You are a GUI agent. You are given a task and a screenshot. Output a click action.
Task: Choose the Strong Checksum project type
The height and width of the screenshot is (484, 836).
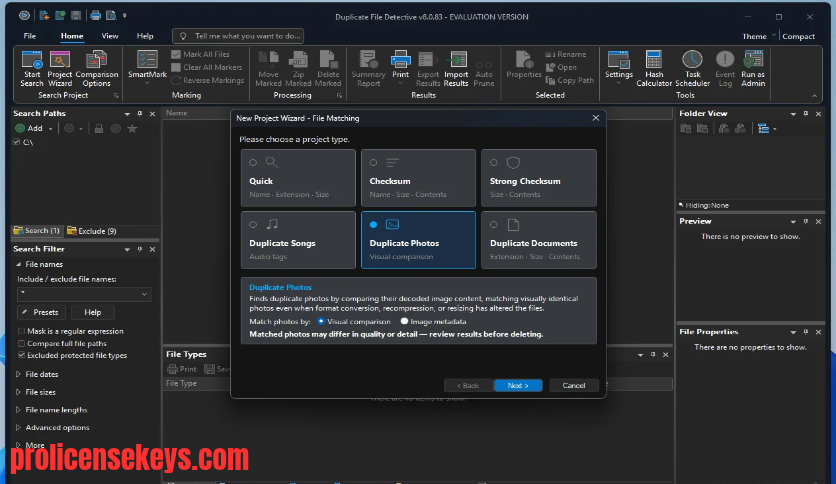538,178
